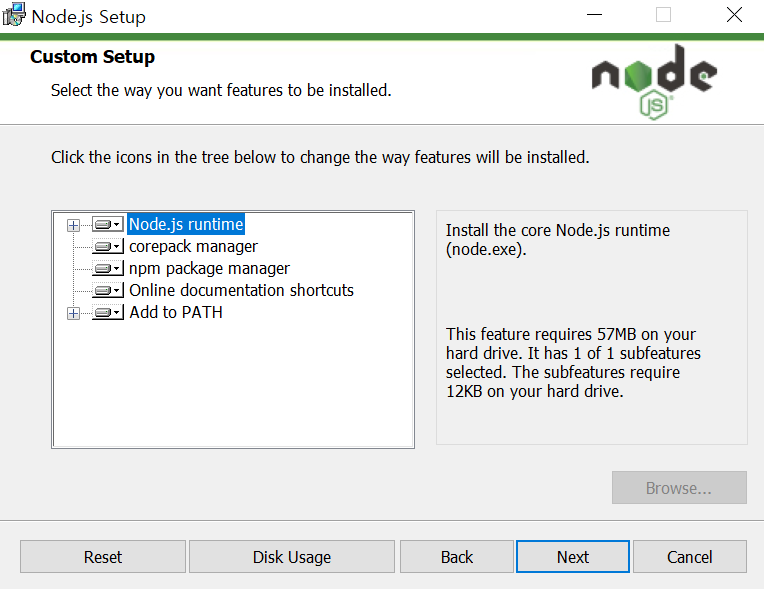This screenshot has height=589, width=764.
Task: Expand the Node.js runtime tree node
Action: click(74, 225)
